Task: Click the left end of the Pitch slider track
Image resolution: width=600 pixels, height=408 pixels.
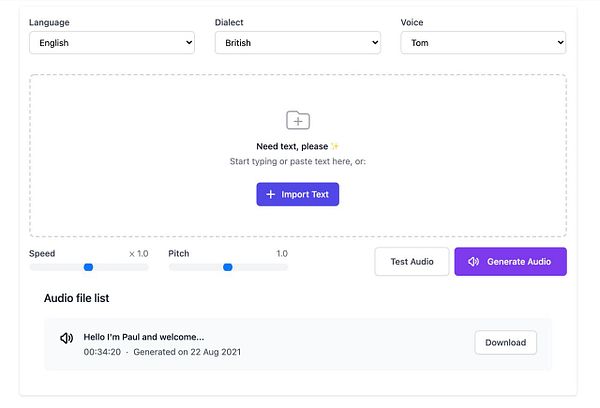Action: tap(172, 267)
